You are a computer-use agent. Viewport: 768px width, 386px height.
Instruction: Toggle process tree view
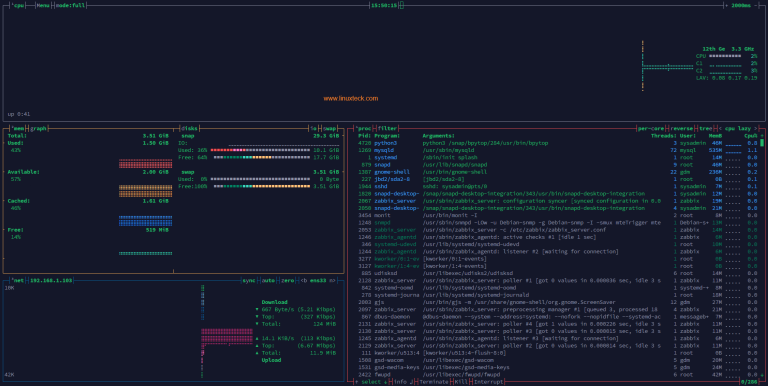click(x=705, y=128)
